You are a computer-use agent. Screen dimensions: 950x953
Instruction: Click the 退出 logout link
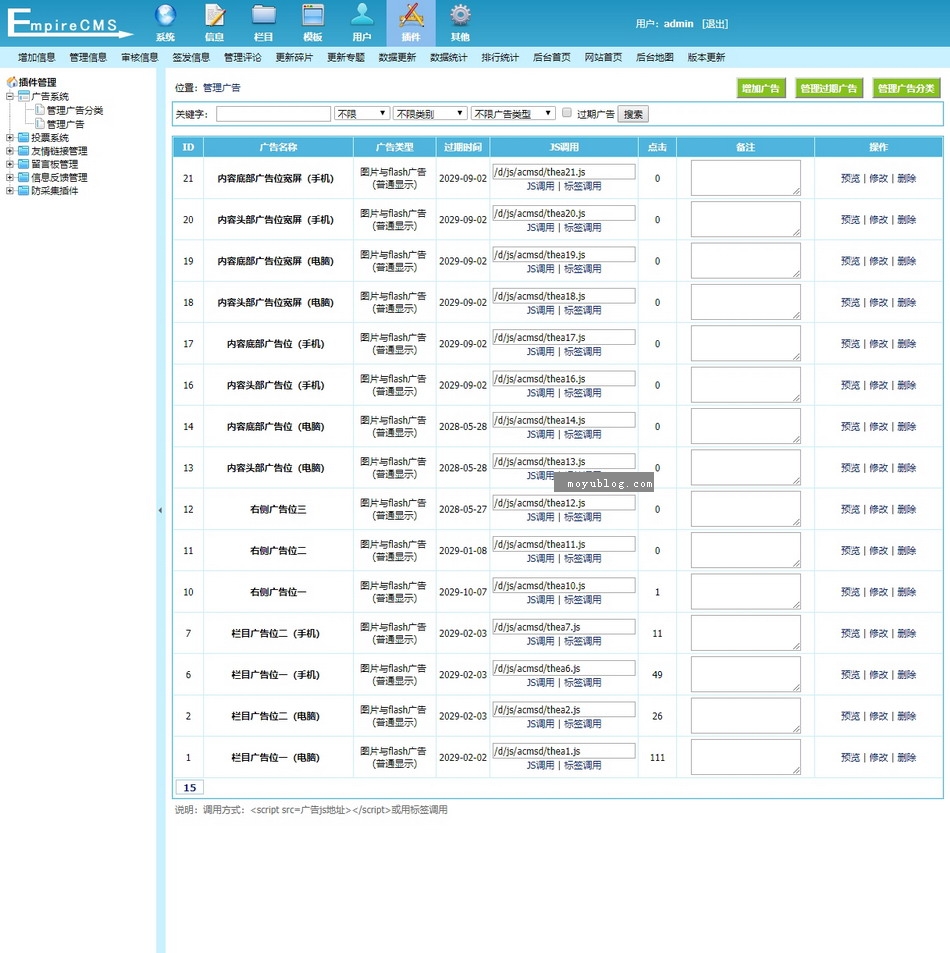coord(715,24)
